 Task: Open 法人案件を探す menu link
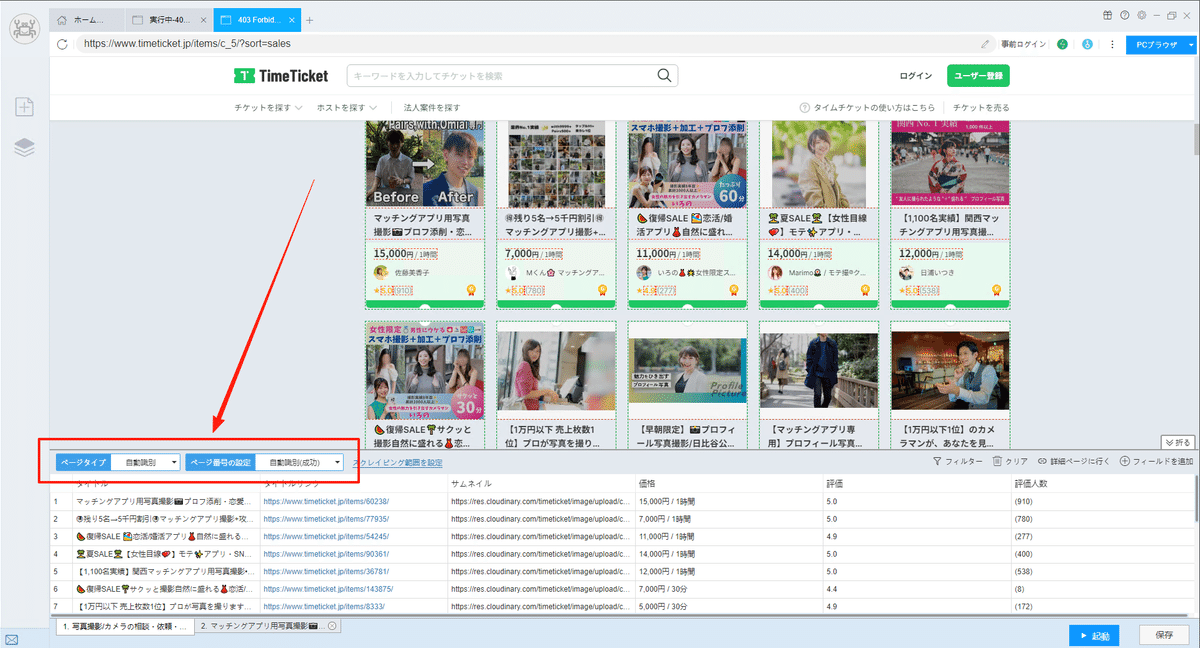point(432,107)
